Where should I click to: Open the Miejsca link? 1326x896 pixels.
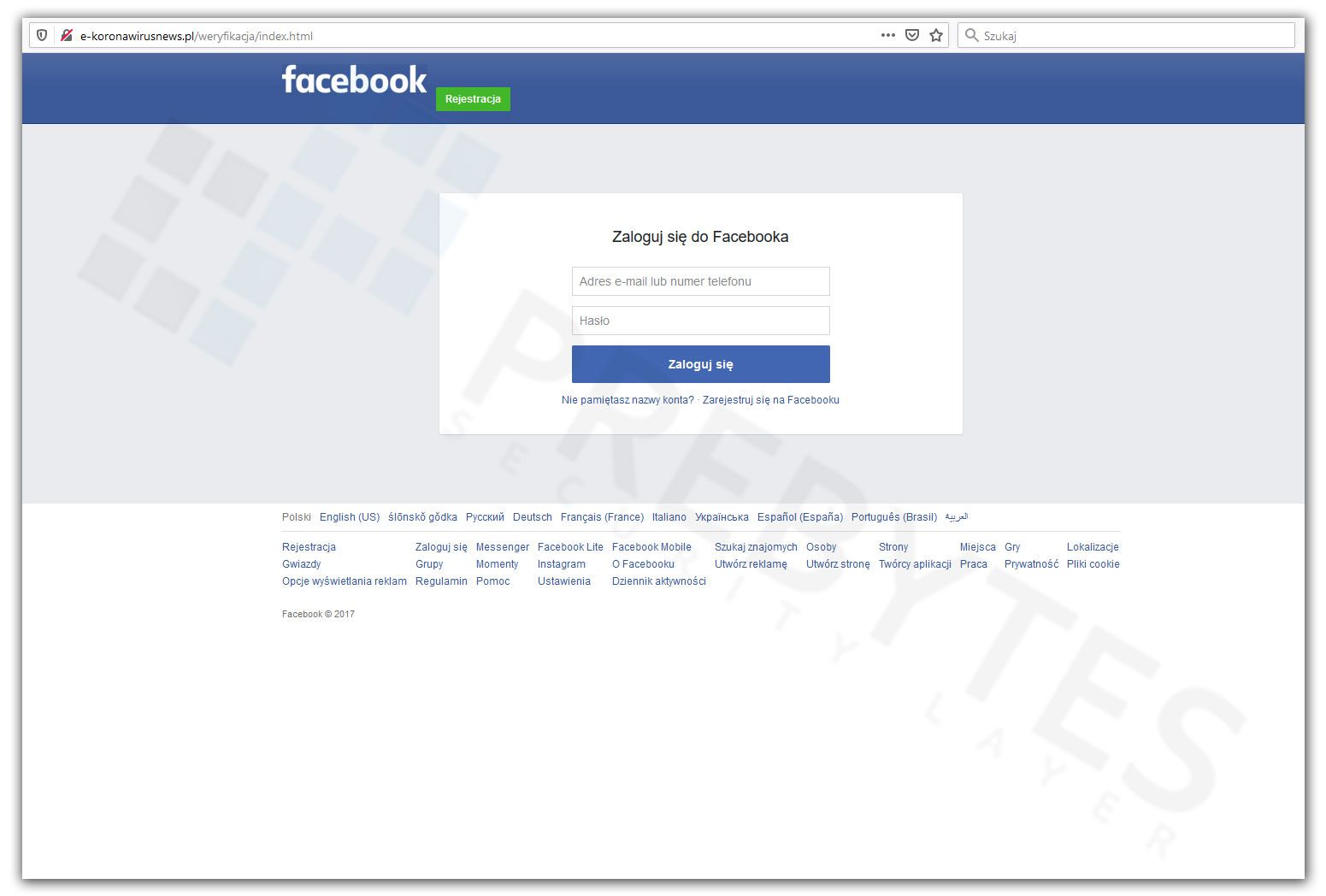[977, 547]
